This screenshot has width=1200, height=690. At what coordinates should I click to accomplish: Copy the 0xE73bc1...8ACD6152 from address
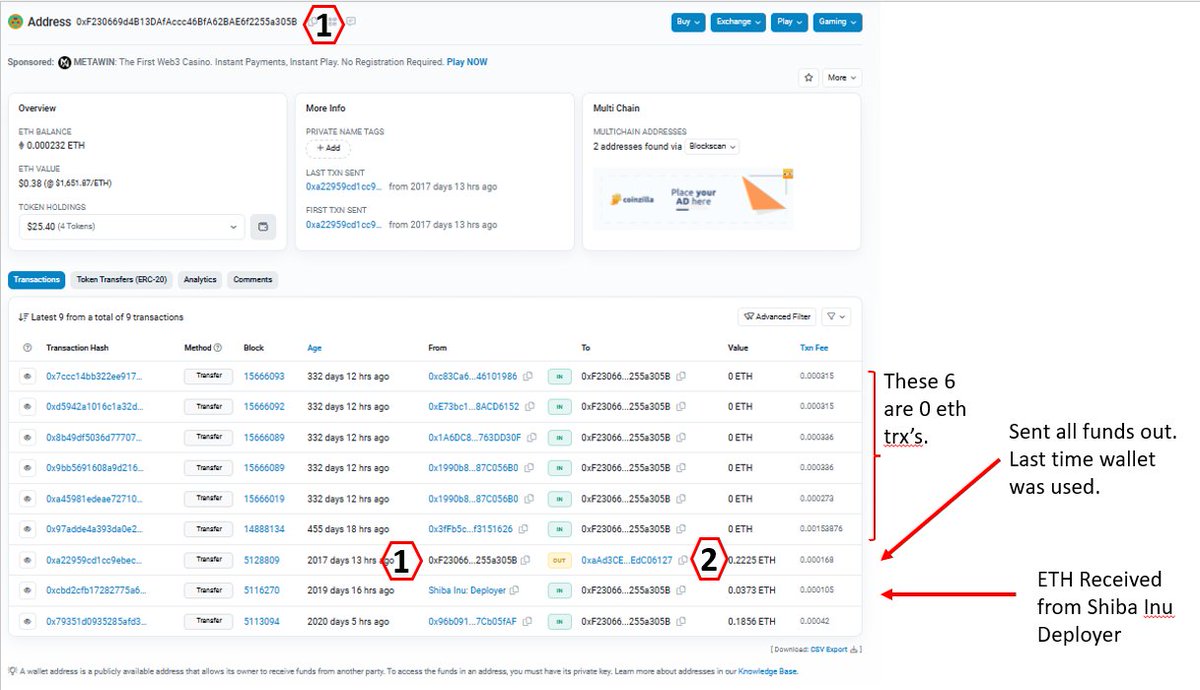click(x=529, y=407)
